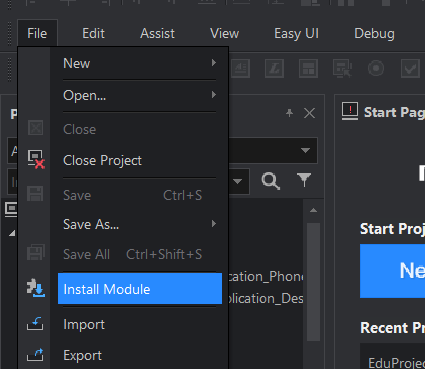Close the project panel with X

310,113
